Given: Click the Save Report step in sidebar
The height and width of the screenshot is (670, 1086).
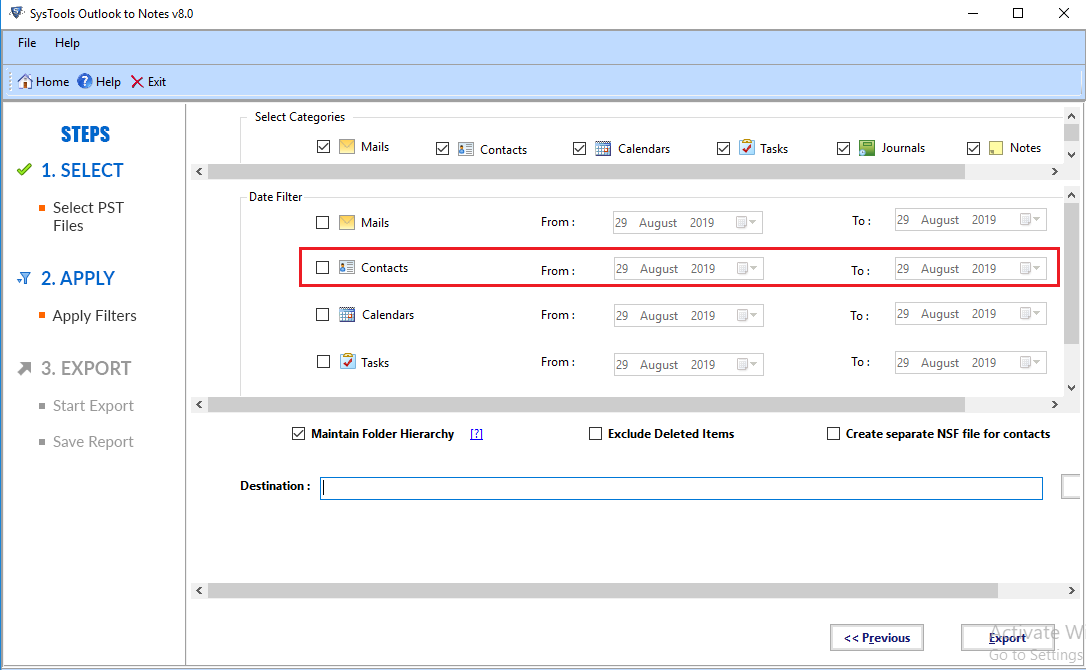Looking at the screenshot, I should click(94, 442).
